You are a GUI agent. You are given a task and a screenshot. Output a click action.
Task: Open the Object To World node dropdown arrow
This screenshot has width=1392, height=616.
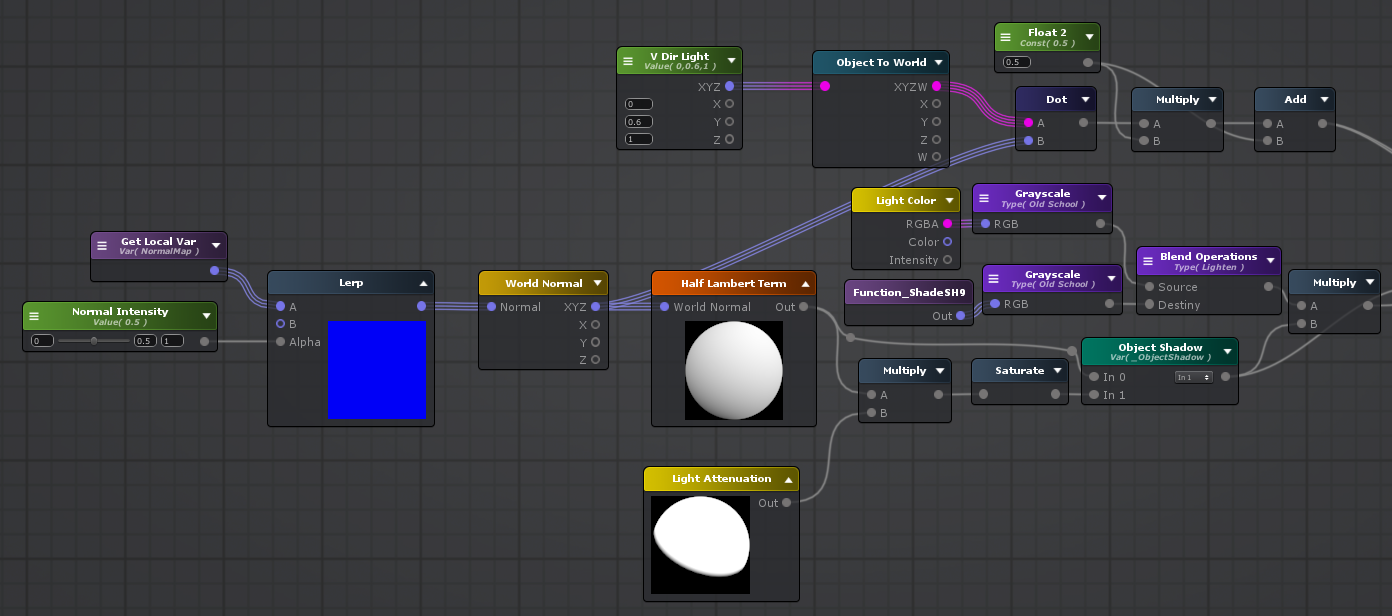(938, 63)
